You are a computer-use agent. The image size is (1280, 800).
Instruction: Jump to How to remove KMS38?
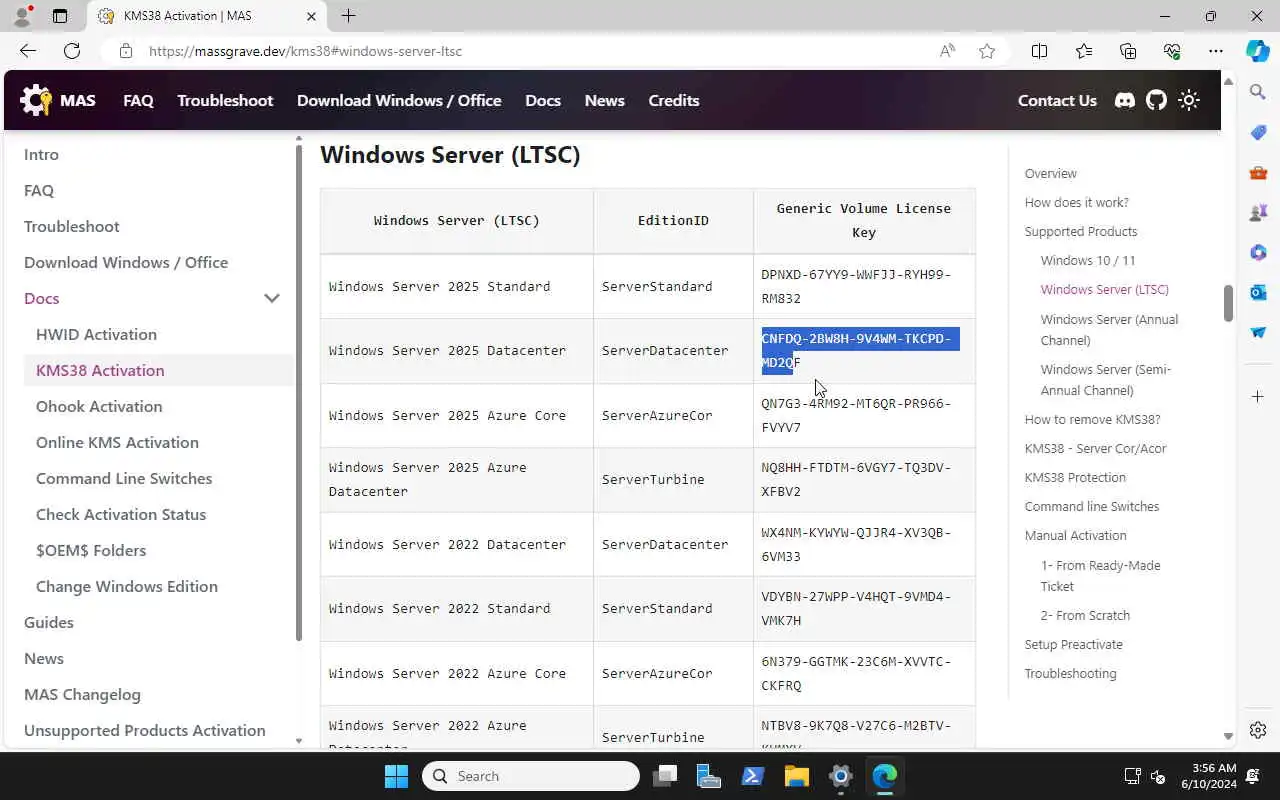click(x=1092, y=419)
